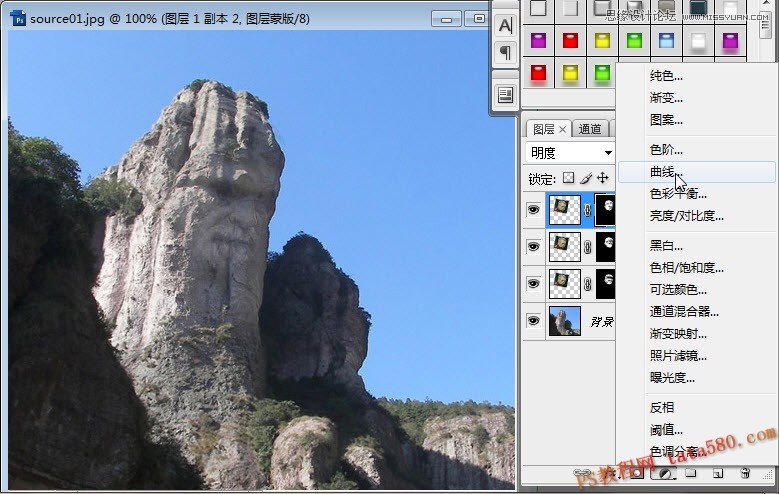
Task: Open the Layer Comps panel icon
Action: coord(505,94)
